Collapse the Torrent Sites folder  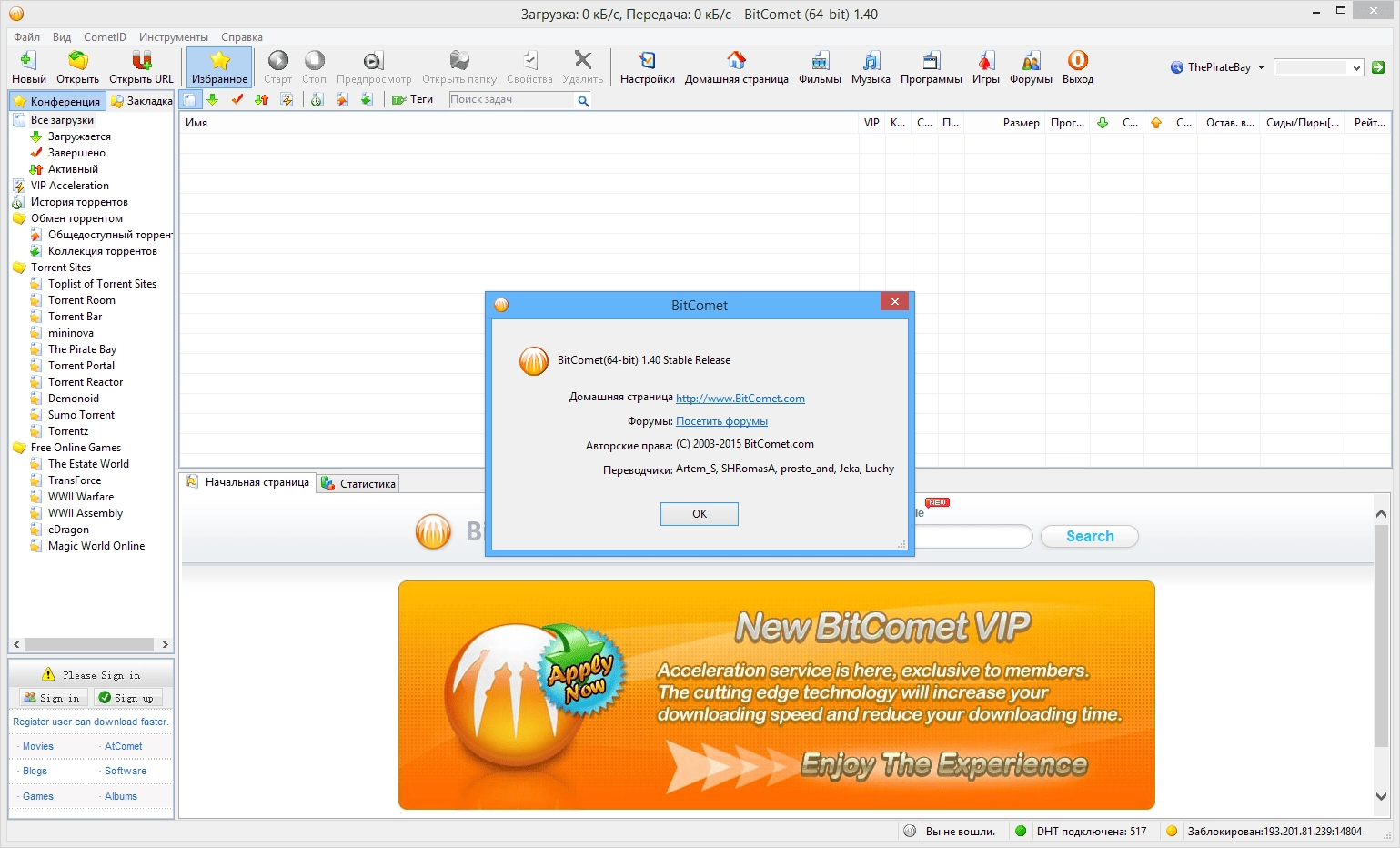(61, 268)
